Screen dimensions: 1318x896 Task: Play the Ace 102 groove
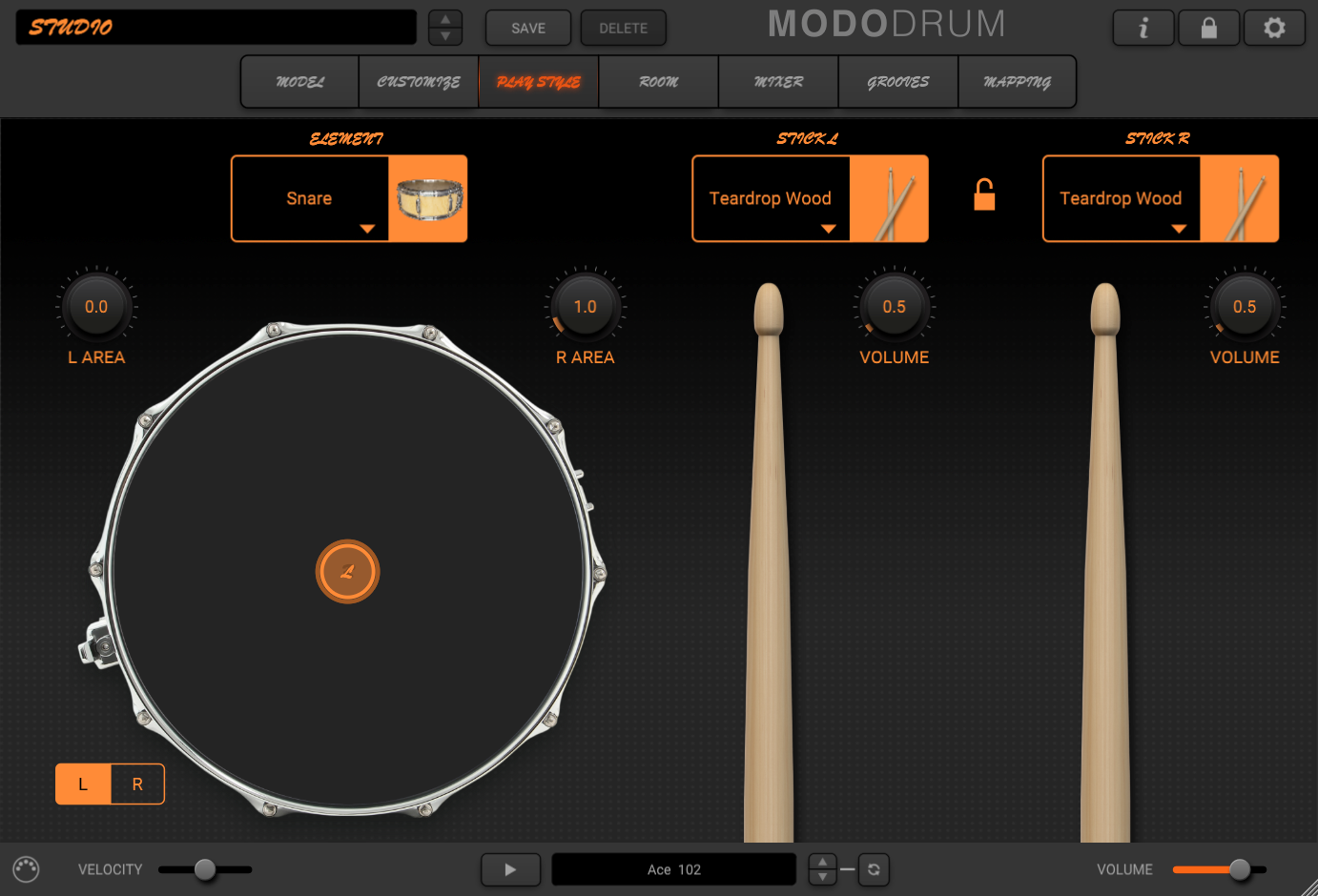click(x=510, y=869)
